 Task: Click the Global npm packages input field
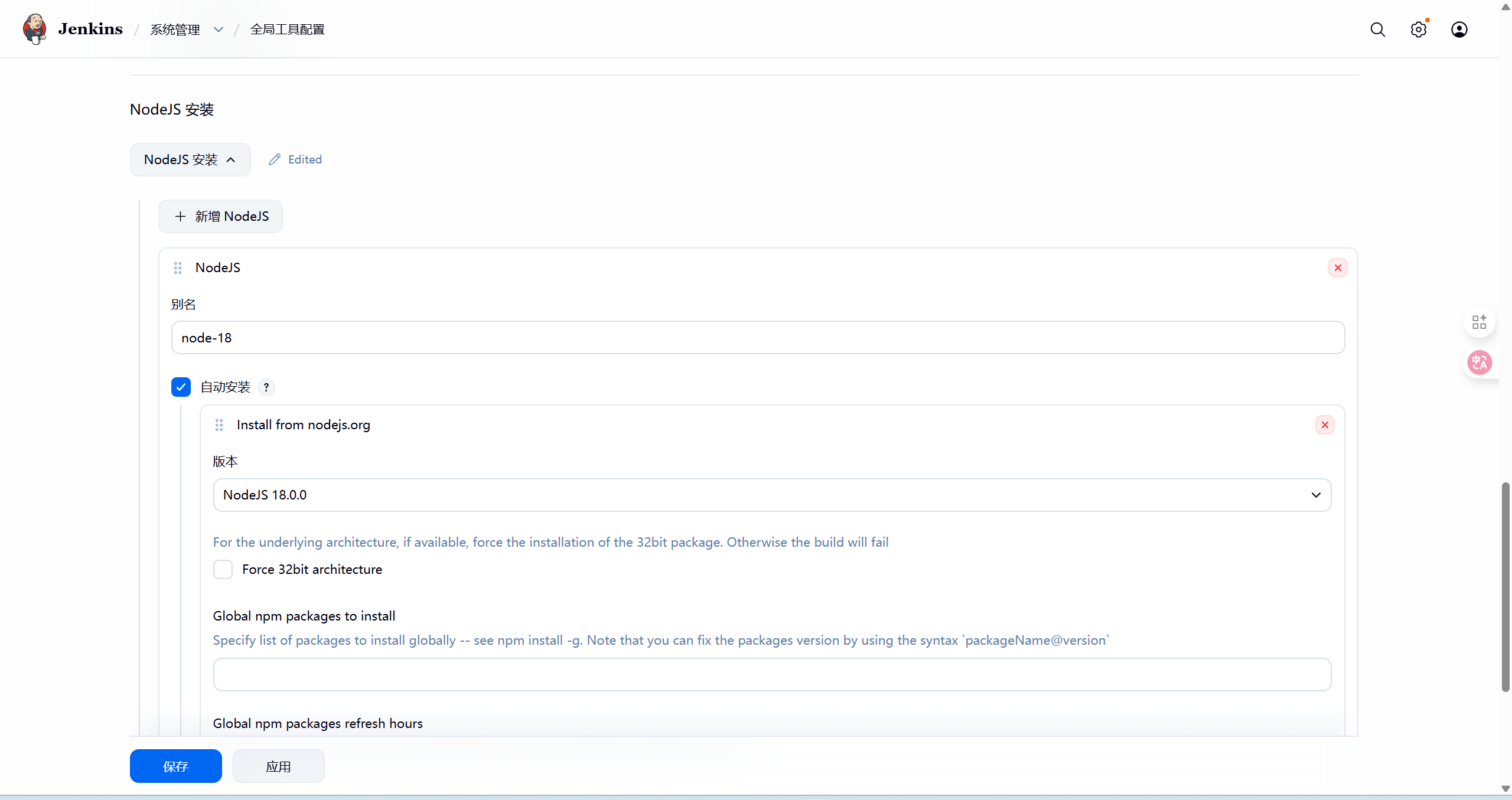coord(771,675)
